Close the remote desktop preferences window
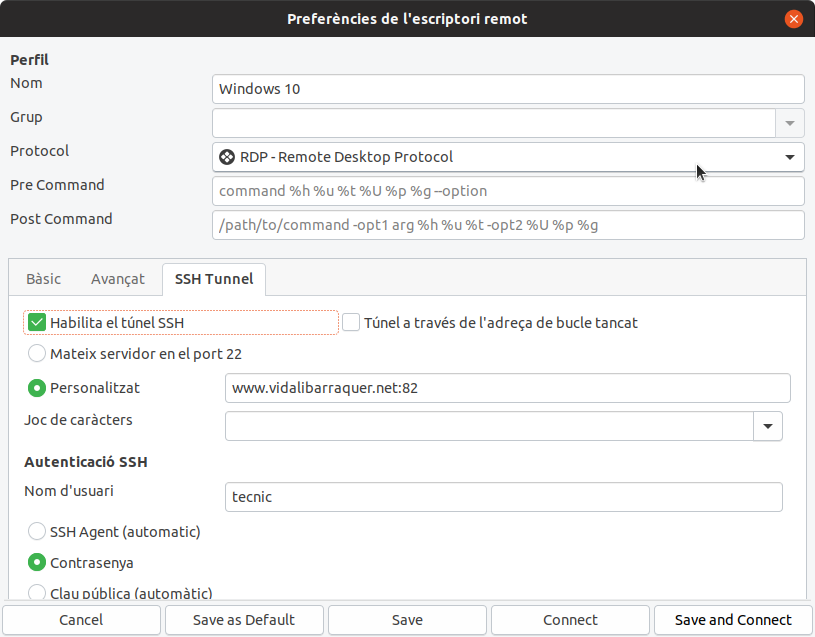 (793, 19)
